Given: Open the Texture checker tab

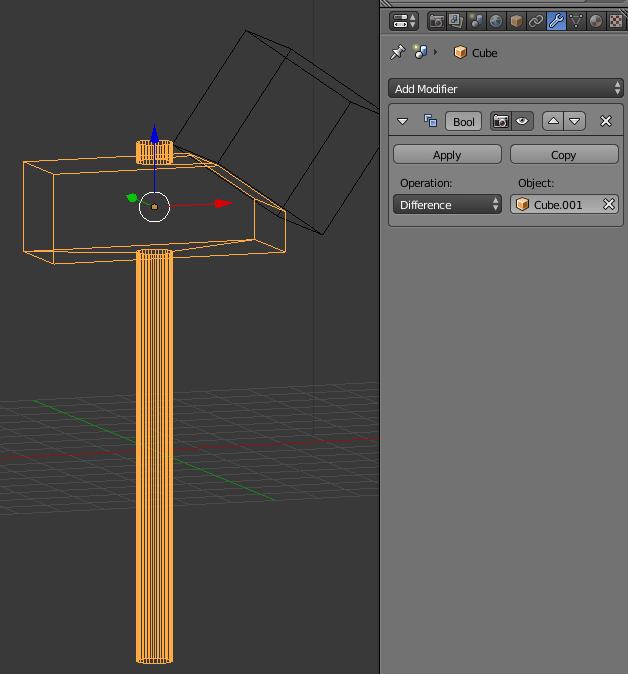Looking at the screenshot, I should coord(616,21).
